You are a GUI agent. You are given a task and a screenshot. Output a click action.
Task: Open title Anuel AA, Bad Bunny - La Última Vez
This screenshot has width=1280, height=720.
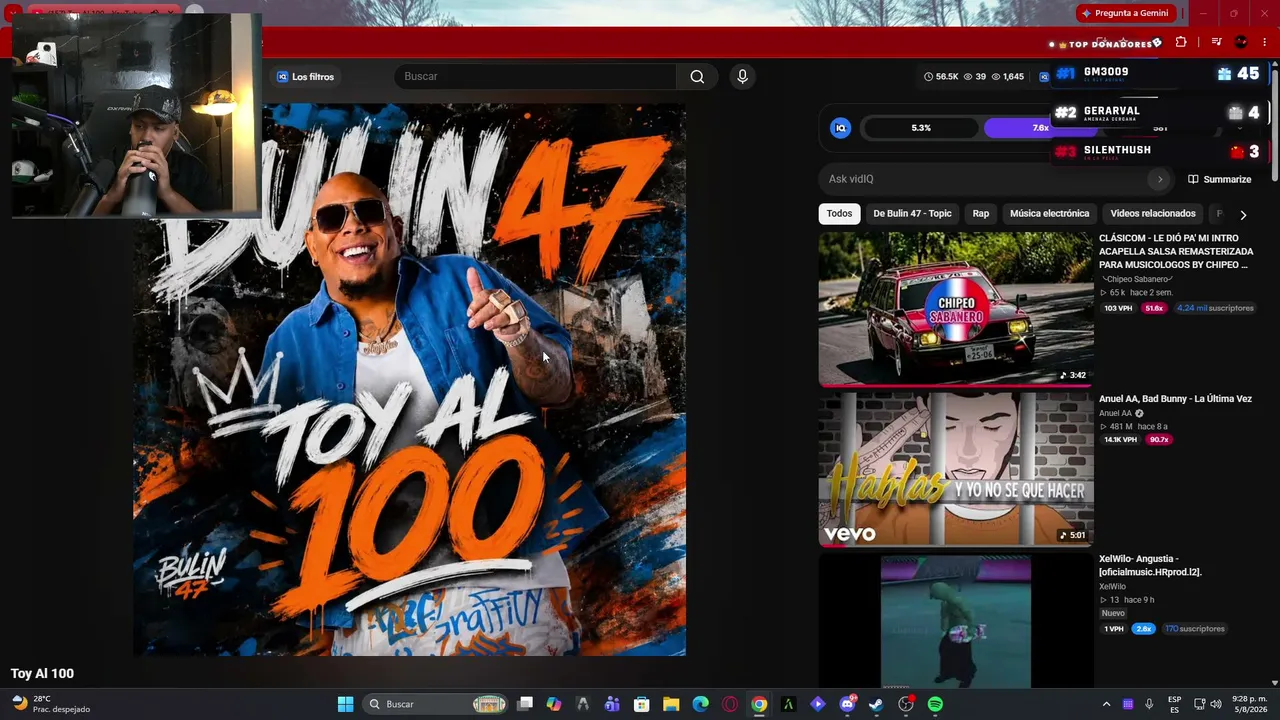1175,399
